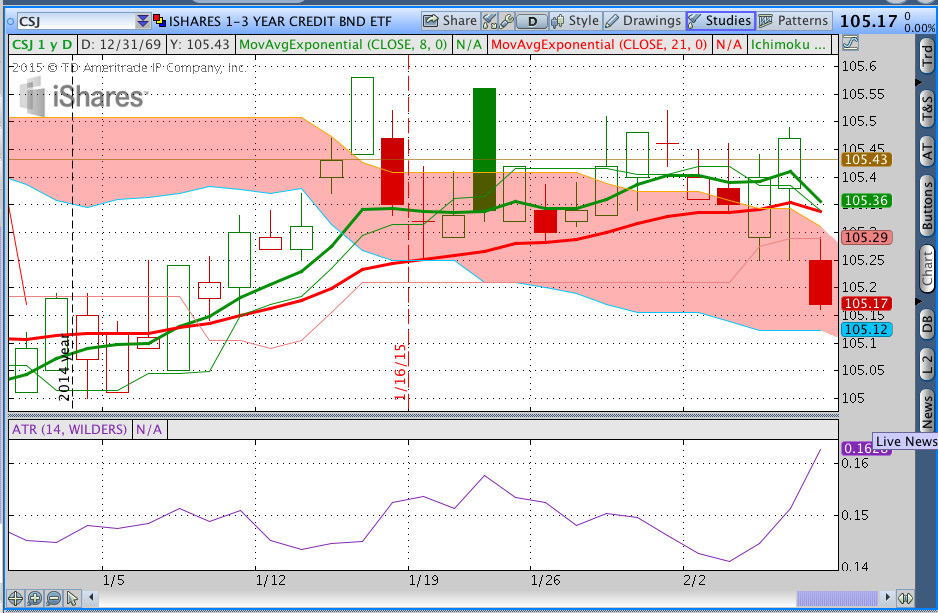The height and width of the screenshot is (613, 938).
Task: Click the large solid green candlestick
Action: [x=484, y=150]
